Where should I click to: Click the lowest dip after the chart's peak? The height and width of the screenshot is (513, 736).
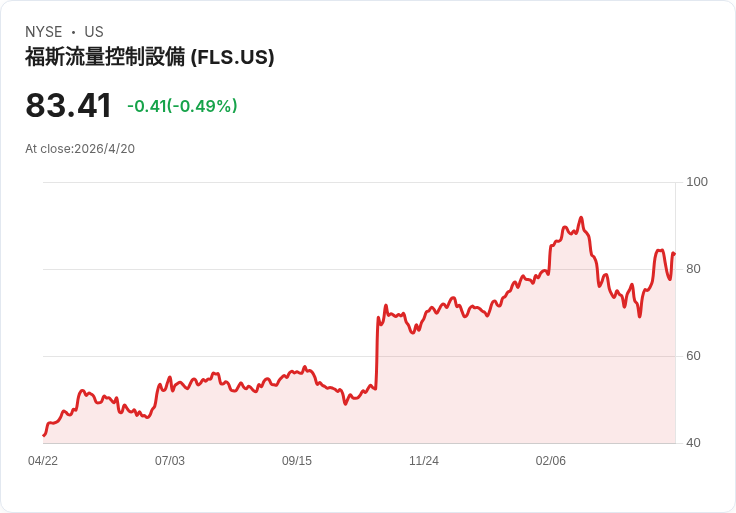click(639, 316)
